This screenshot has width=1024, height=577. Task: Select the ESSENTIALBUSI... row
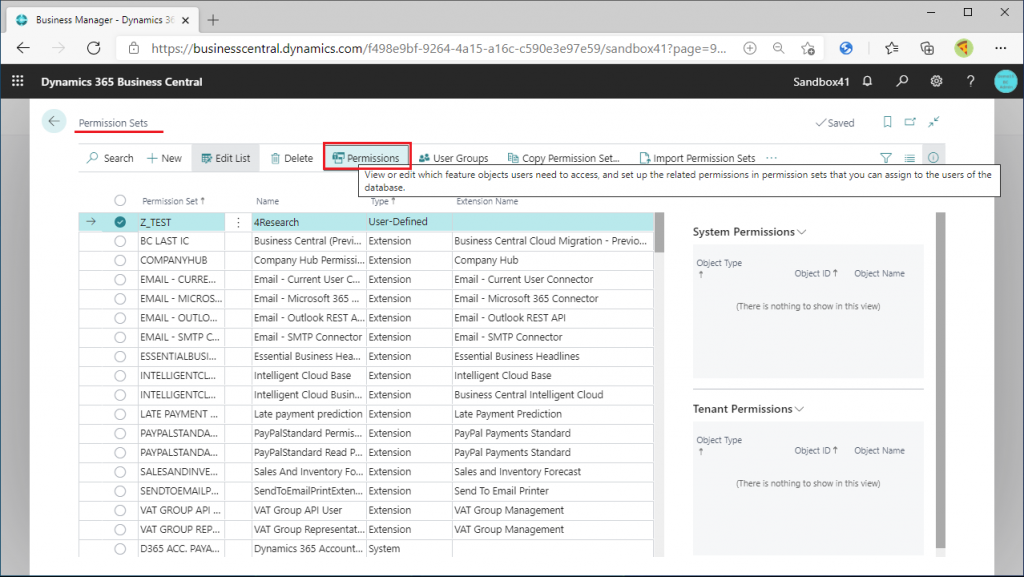click(x=120, y=356)
